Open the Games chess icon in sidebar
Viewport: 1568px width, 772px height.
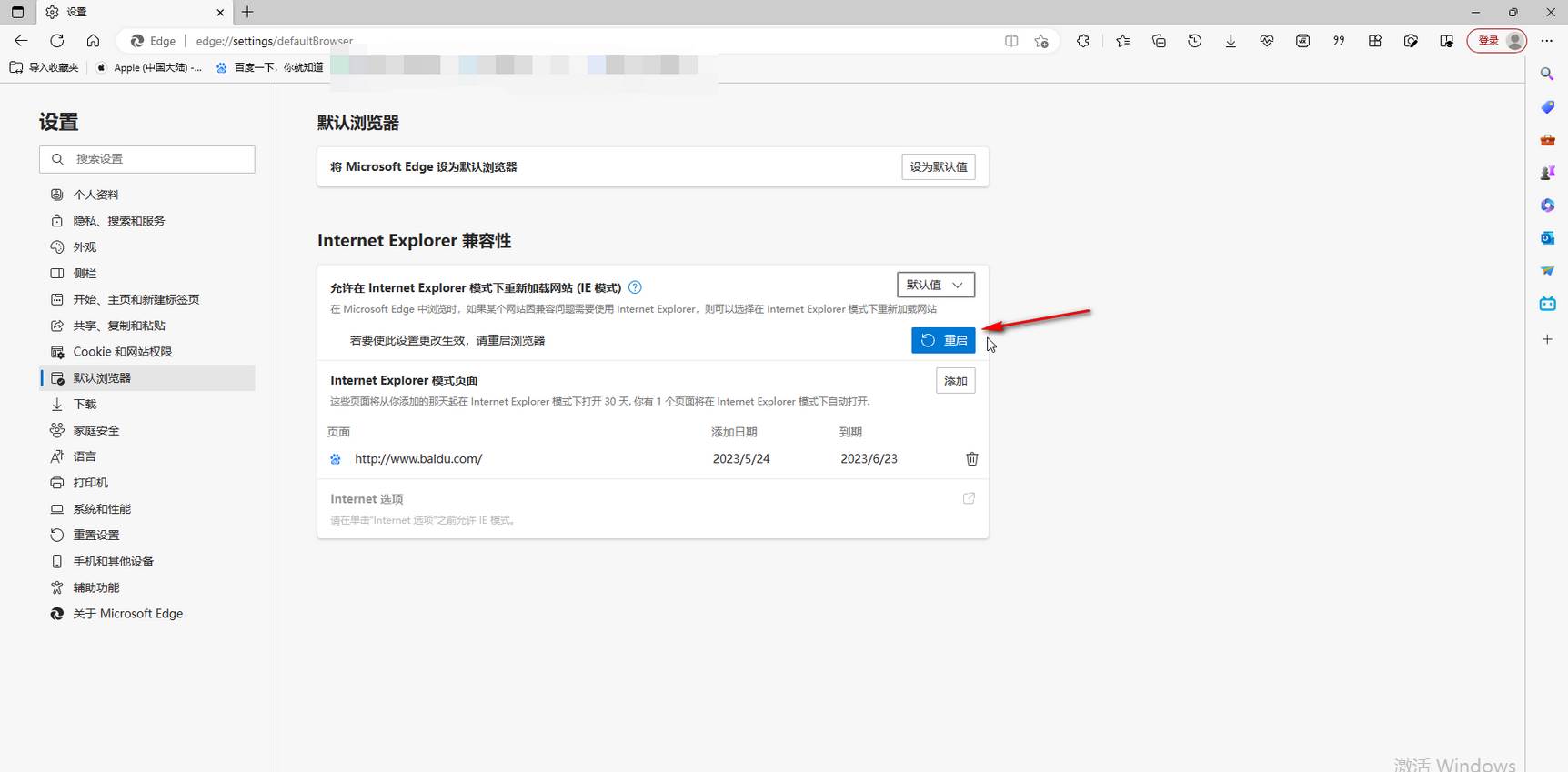click(x=1547, y=173)
